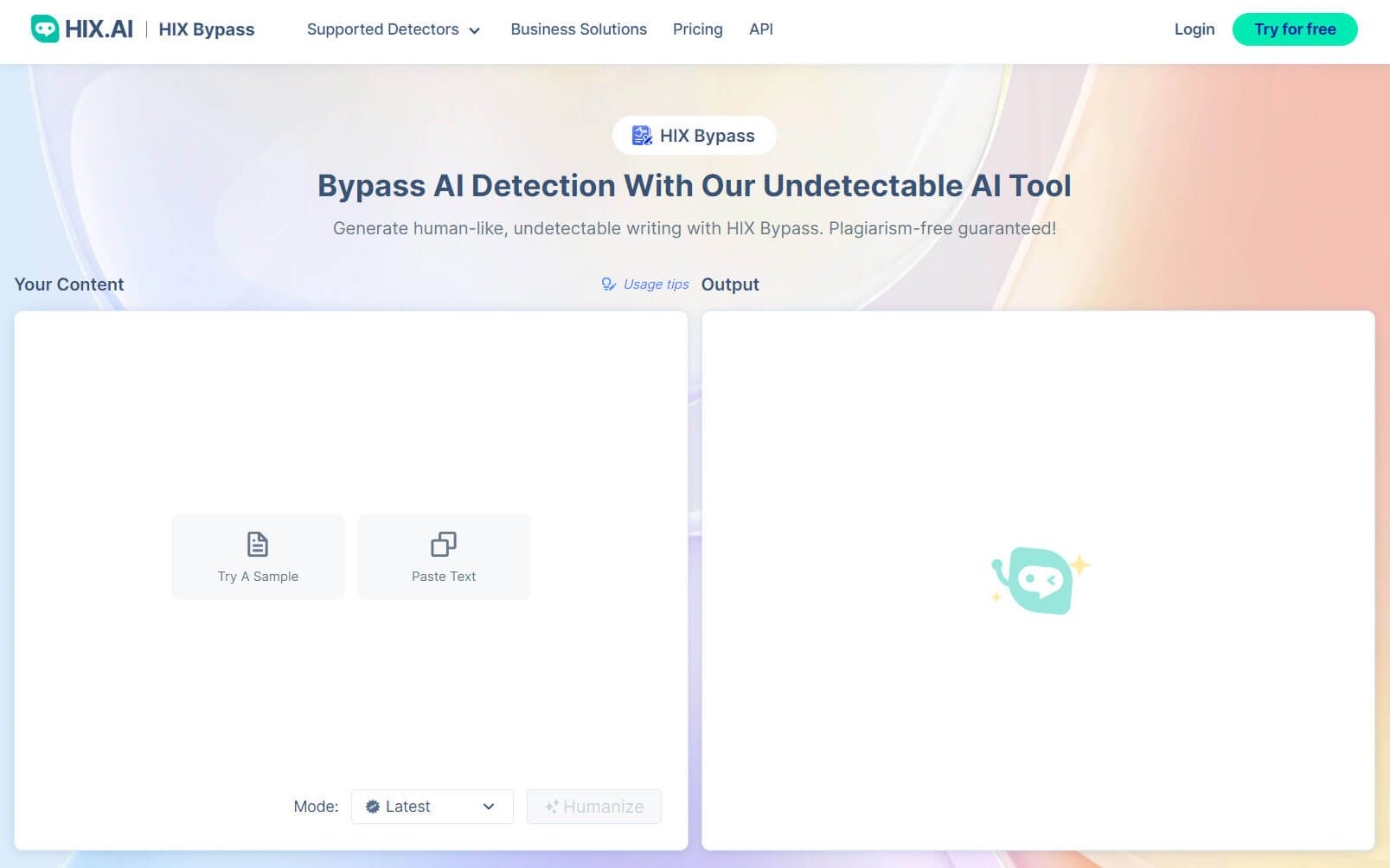Click the Try for free button
Image resolution: width=1390 pixels, height=868 pixels.
pos(1295,29)
